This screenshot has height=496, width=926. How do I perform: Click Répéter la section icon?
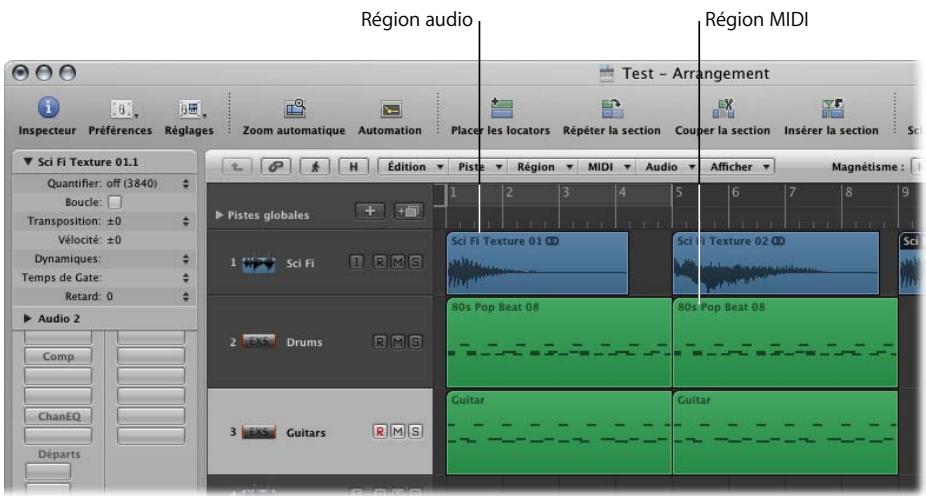coord(612,109)
